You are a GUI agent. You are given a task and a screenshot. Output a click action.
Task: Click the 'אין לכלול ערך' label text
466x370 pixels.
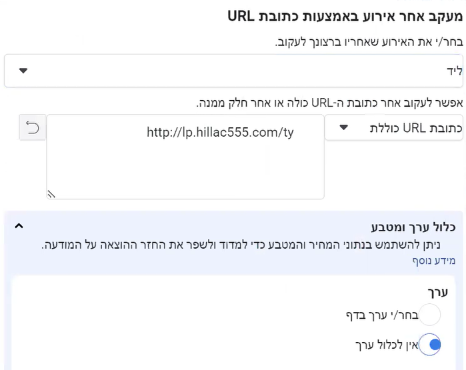[x=386, y=345]
